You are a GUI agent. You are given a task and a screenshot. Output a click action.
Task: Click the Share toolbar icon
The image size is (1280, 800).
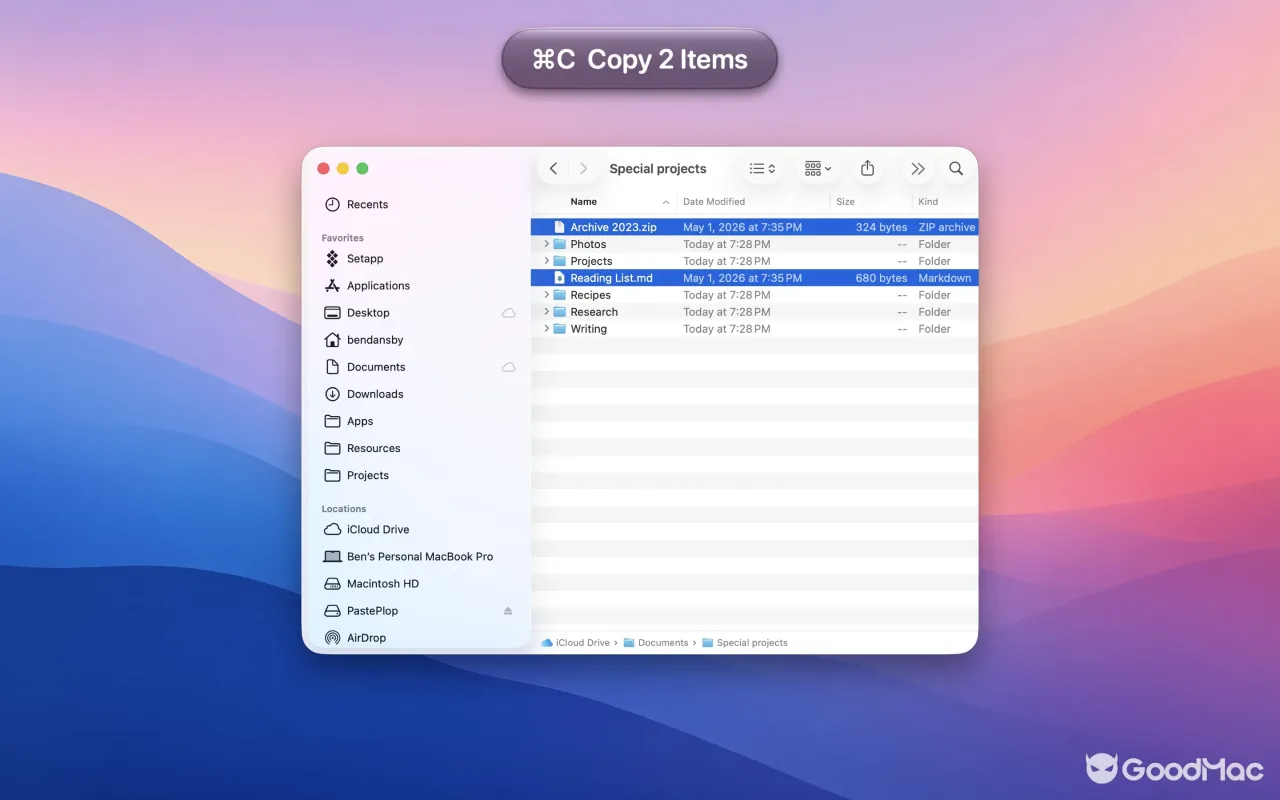(868, 169)
